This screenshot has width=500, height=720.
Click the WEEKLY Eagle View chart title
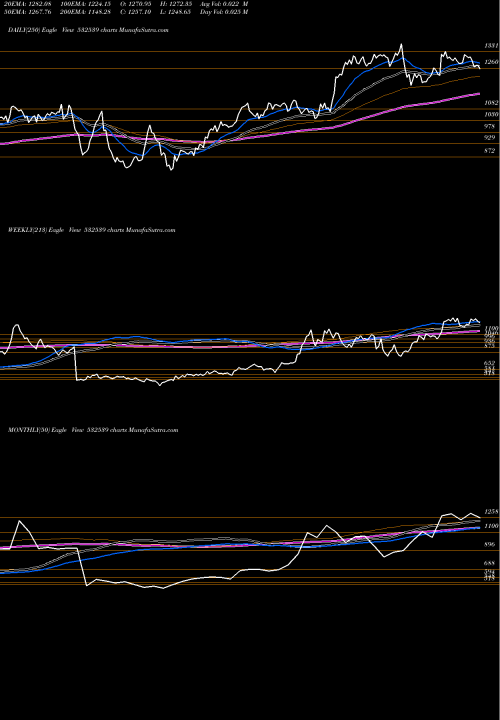point(91,230)
